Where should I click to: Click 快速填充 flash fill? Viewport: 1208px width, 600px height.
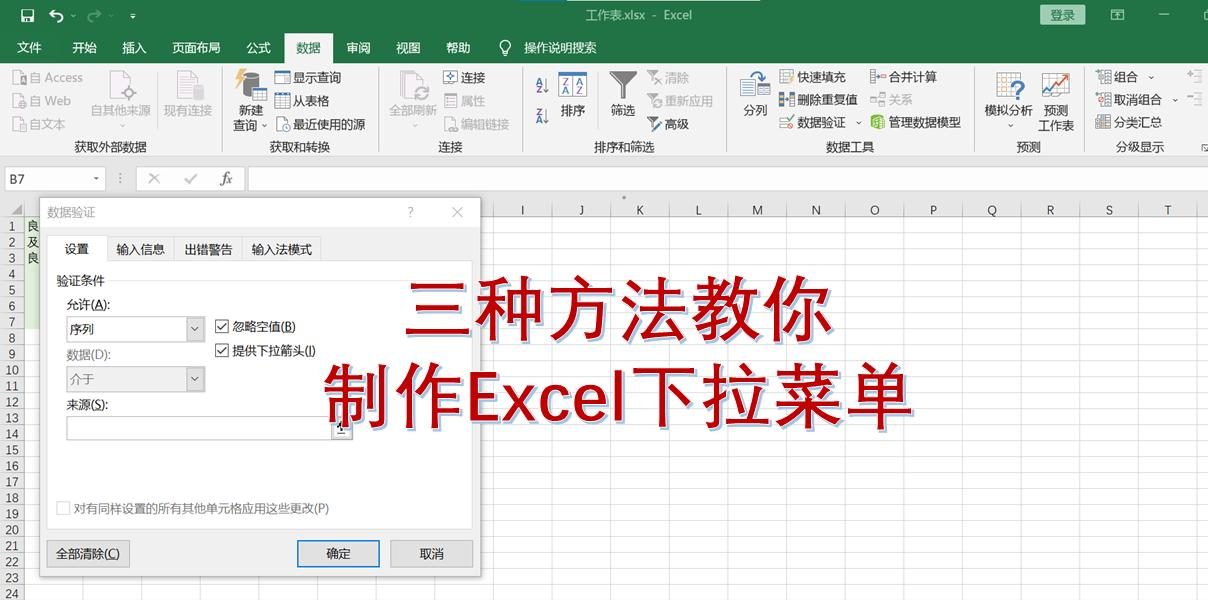click(812, 77)
